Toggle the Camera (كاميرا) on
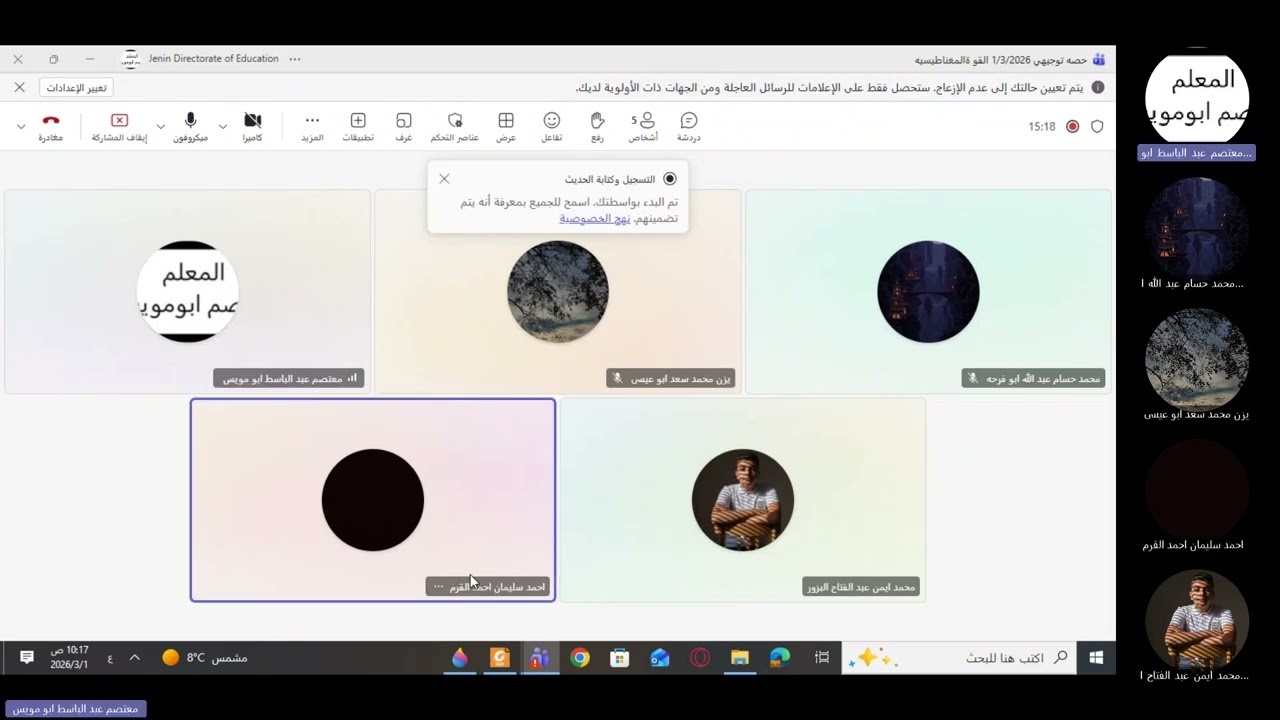The width and height of the screenshot is (1280, 720). 252,127
